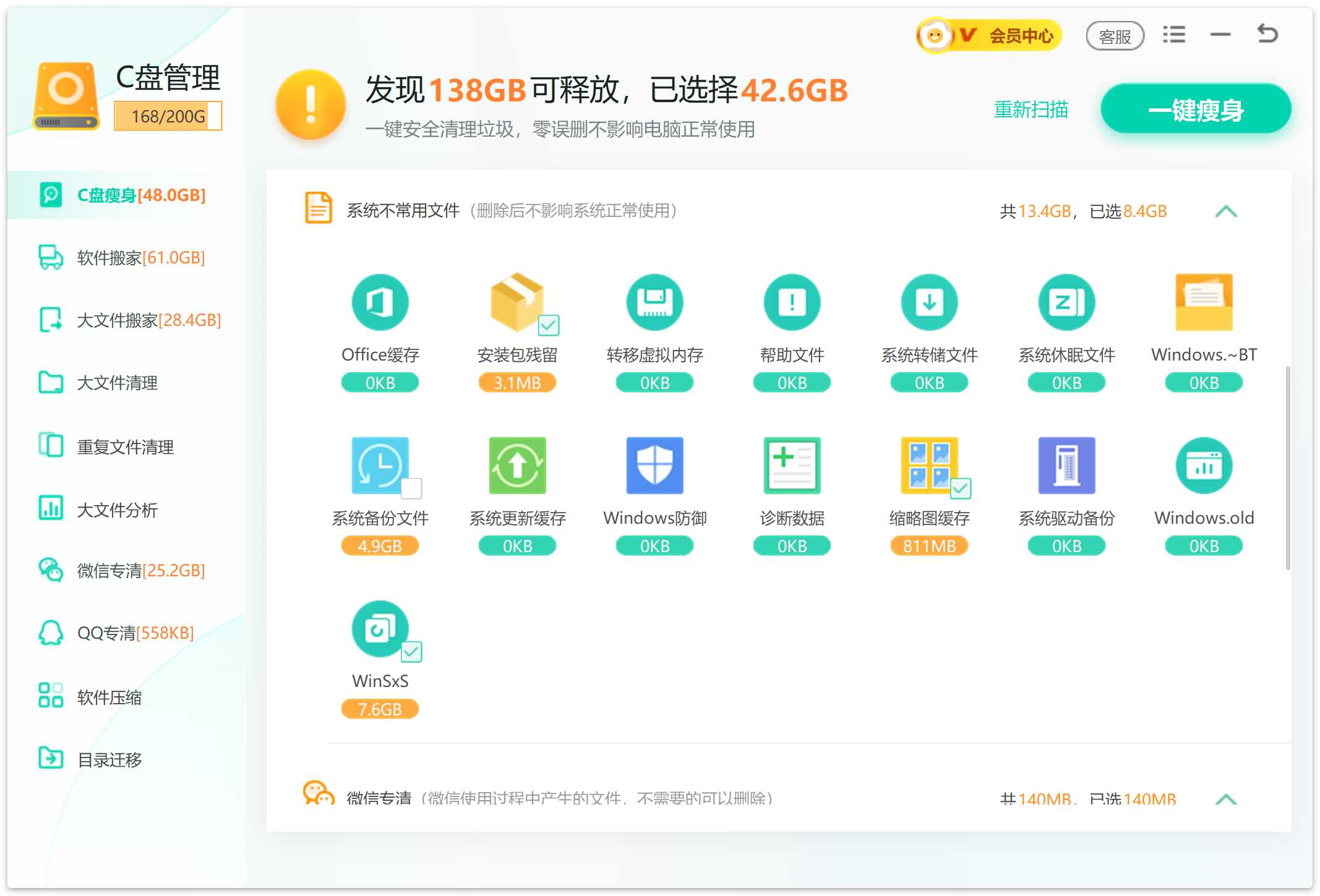Viewport: 1320px width, 896px height.
Task: Open QQ专清 sidebar item
Action: [x=126, y=633]
